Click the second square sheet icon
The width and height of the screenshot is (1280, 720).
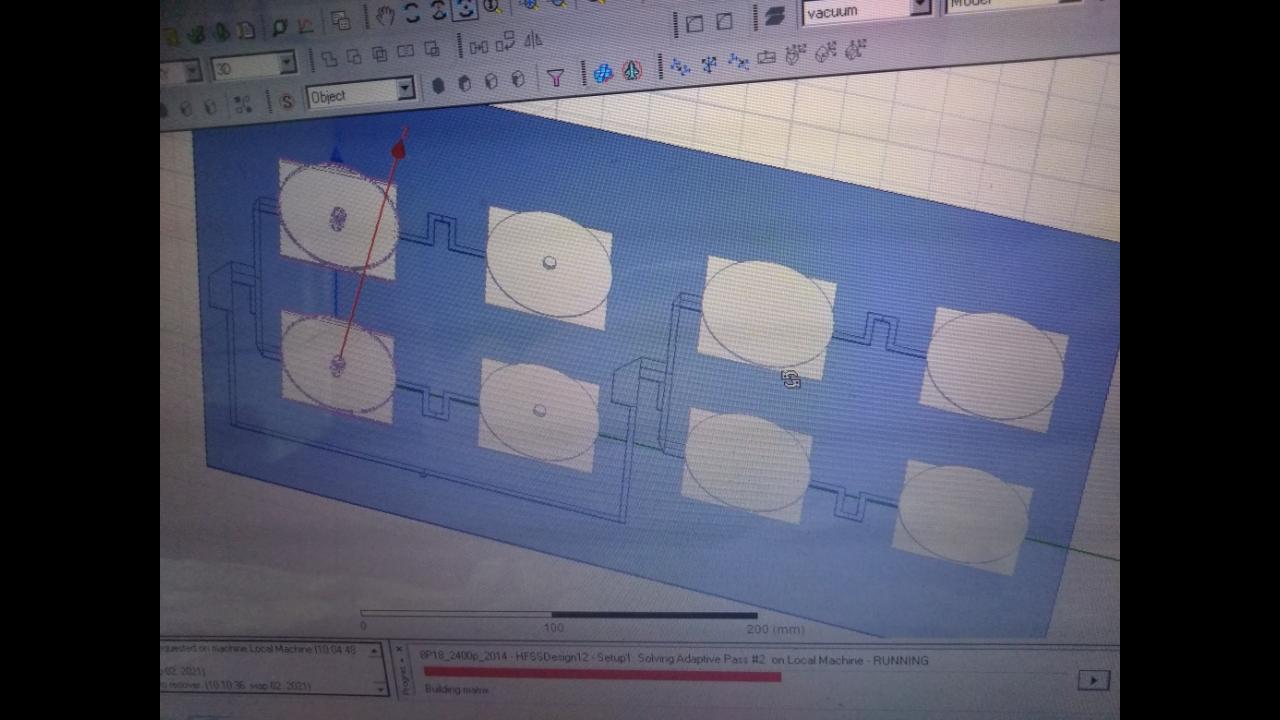coord(724,21)
